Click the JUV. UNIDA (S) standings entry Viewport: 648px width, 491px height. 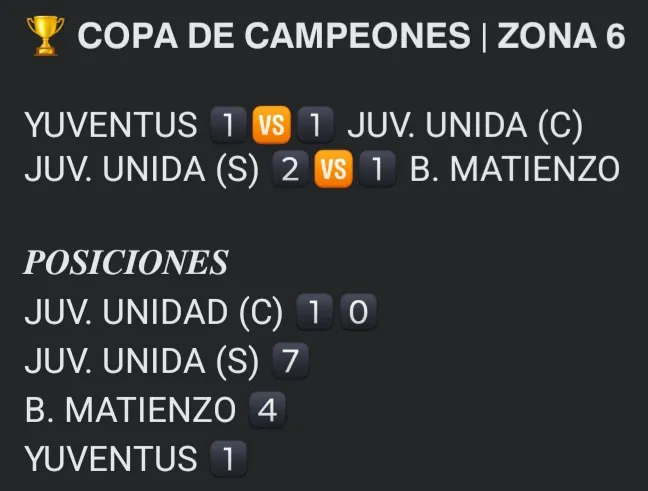point(142,360)
